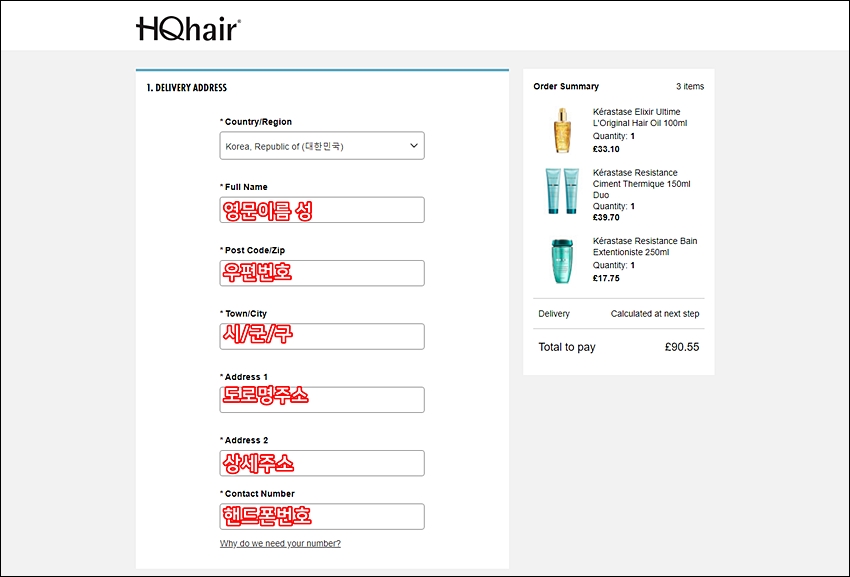Click the Ciment Thermique Duo product image
Image resolution: width=850 pixels, height=577 pixels.
pyautogui.click(x=562, y=191)
